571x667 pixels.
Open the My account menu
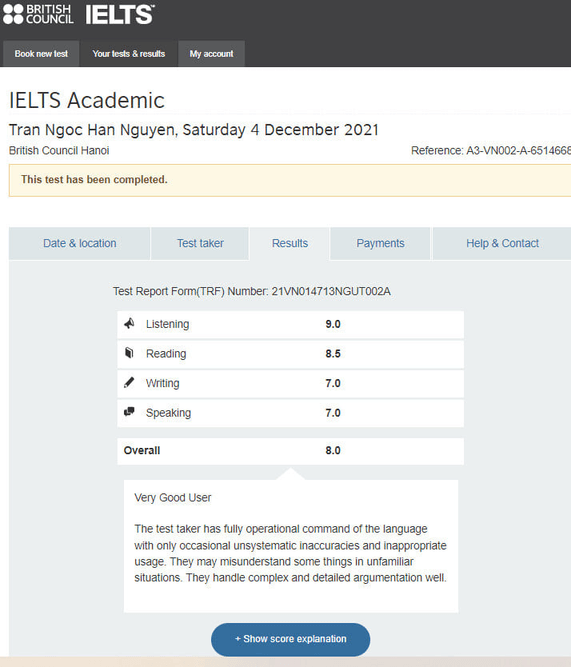click(x=211, y=54)
